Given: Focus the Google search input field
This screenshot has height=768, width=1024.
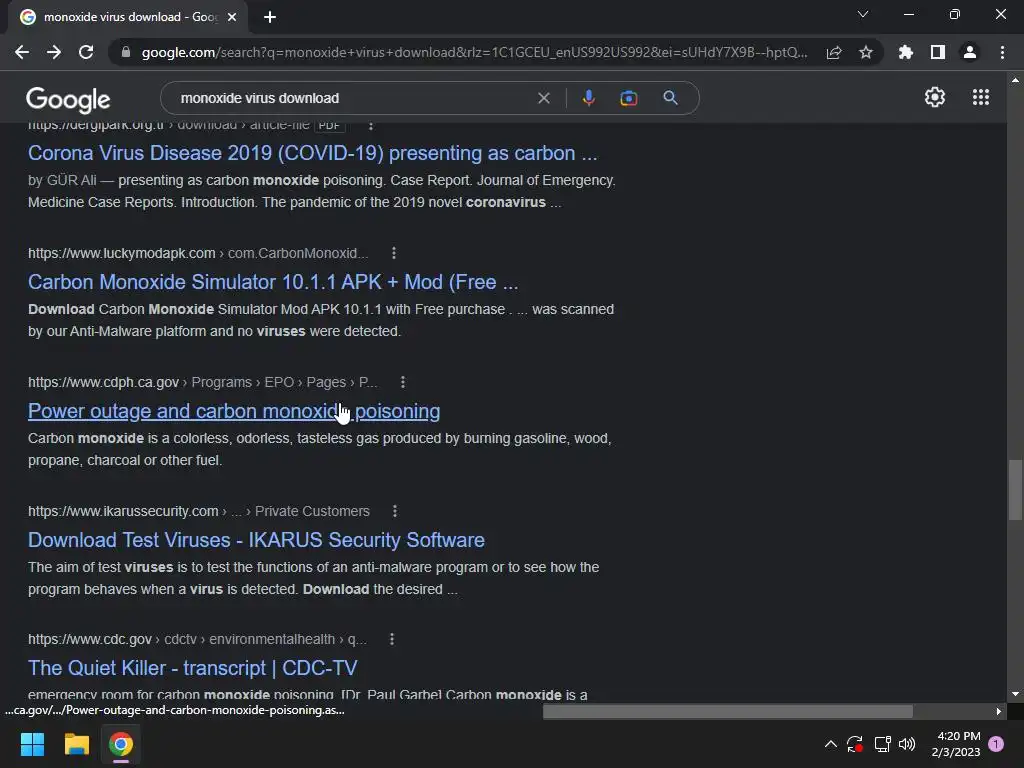Looking at the screenshot, I should tap(353, 98).
